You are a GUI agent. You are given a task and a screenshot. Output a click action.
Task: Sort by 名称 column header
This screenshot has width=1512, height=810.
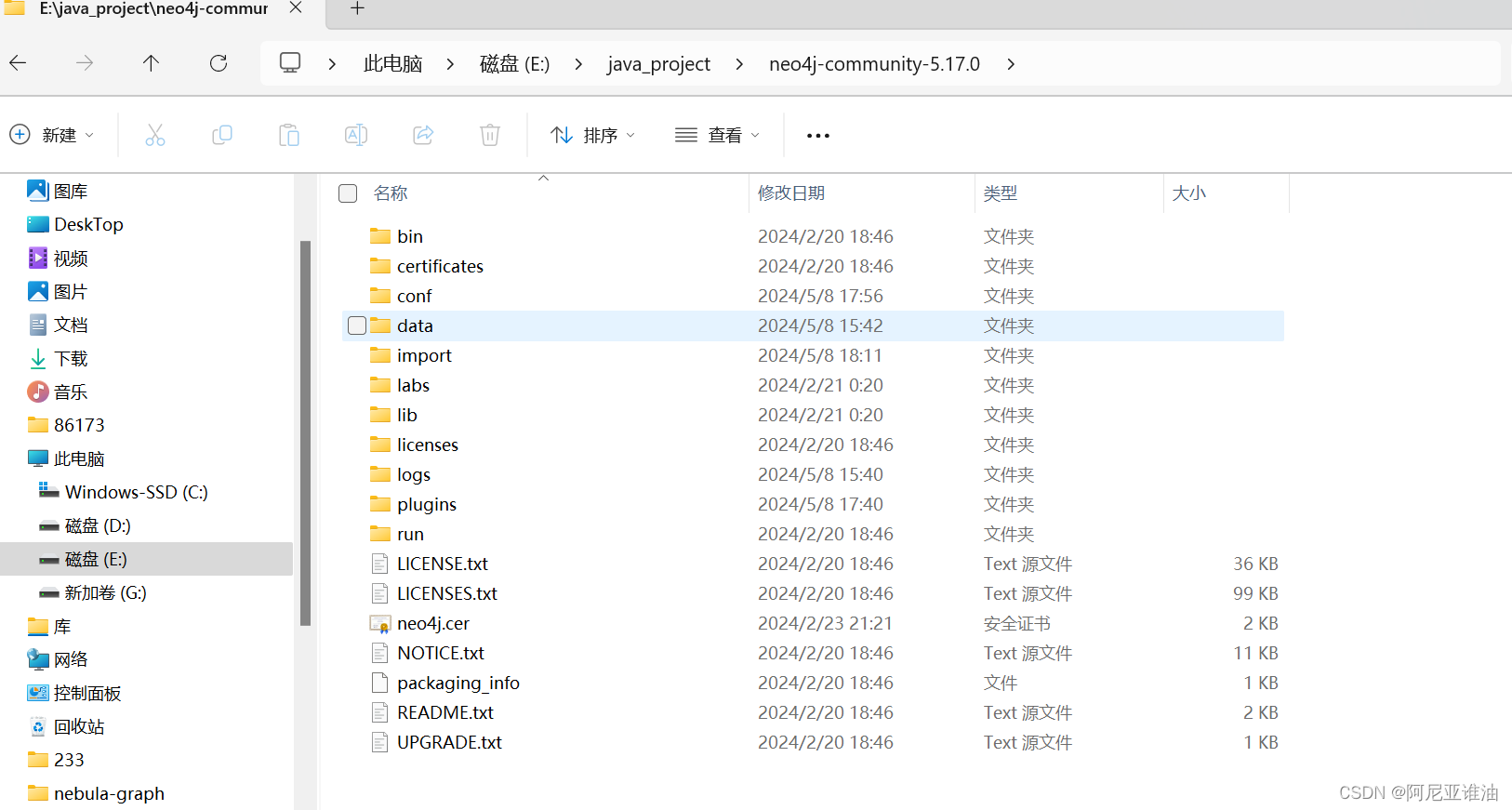[391, 193]
